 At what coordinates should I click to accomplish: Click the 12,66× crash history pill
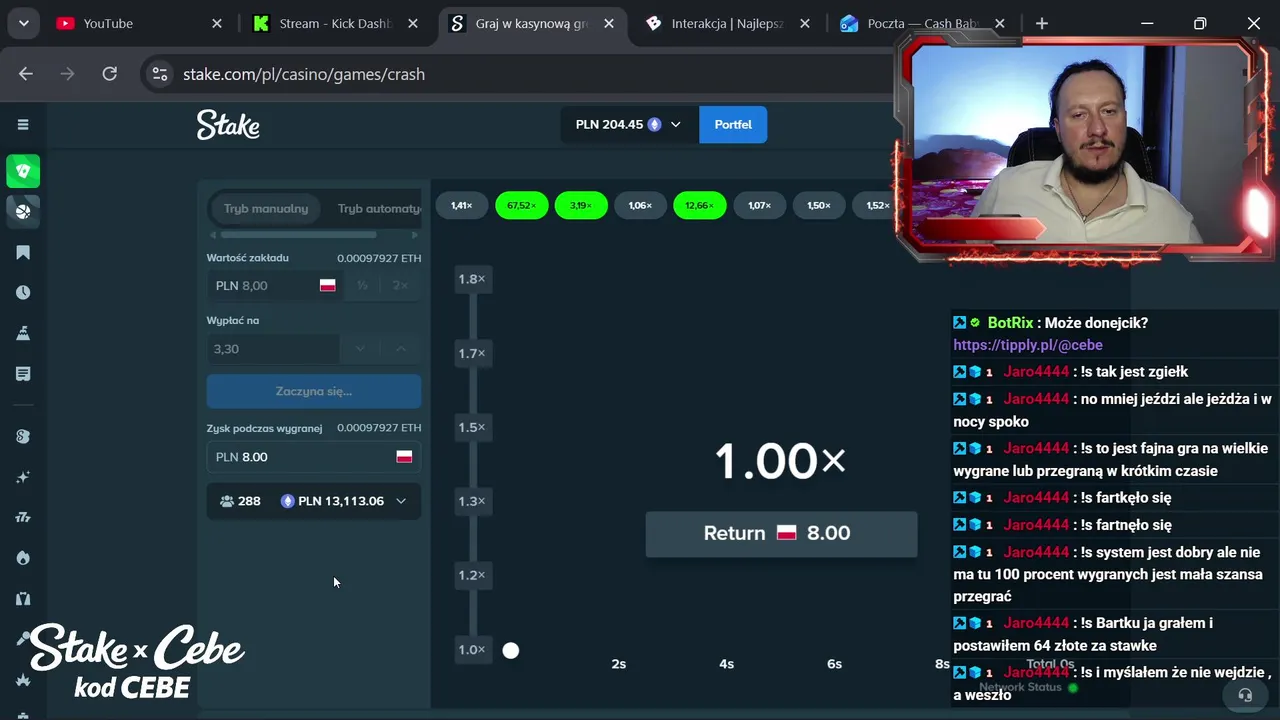point(700,205)
